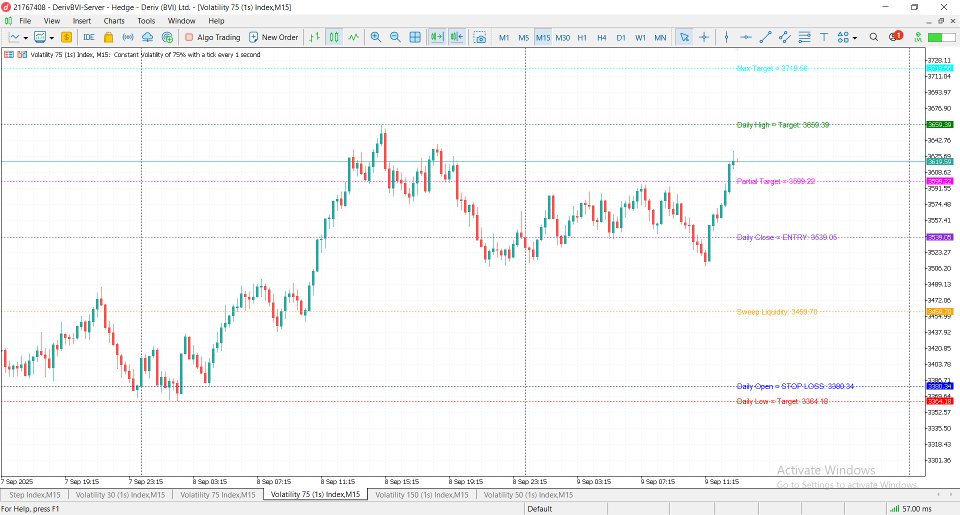Open the search magnifier in toolbar
This screenshot has height=515, width=960.
pos(874,37)
